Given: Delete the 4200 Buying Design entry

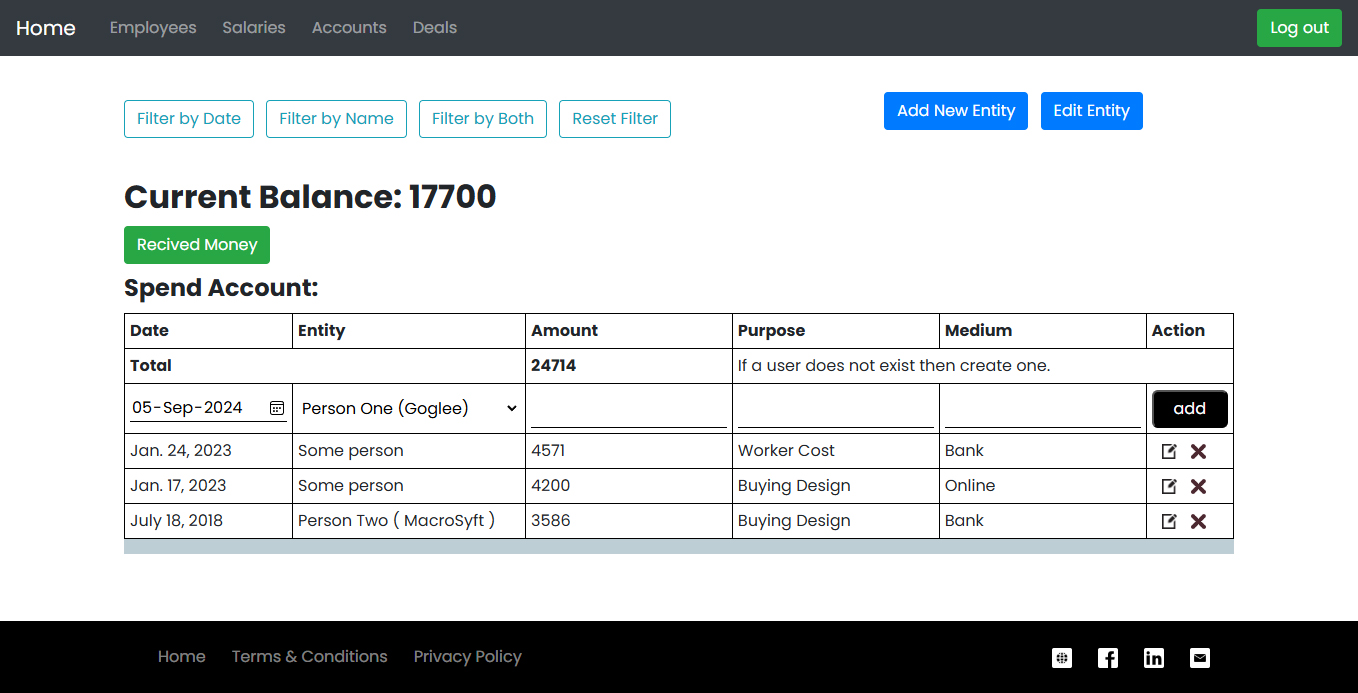Looking at the screenshot, I should [1198, 486].
